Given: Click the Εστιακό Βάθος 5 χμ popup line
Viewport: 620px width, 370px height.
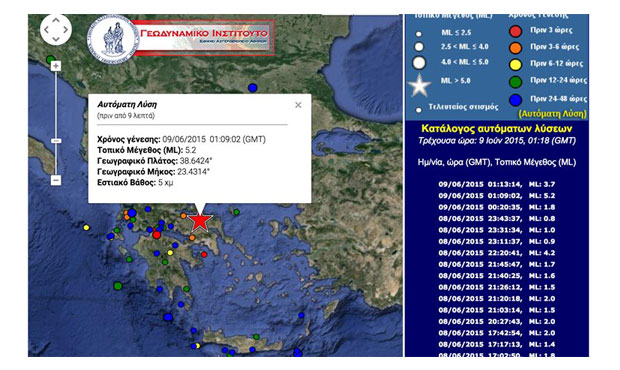Looking at the screenshot, I should (x=135, y=183).
